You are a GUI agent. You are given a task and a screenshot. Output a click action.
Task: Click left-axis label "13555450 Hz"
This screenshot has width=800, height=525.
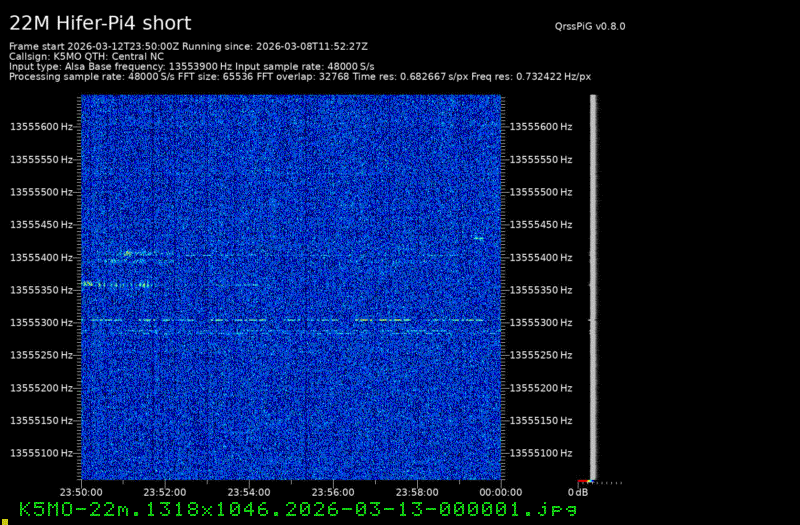(x=41, y=225)
